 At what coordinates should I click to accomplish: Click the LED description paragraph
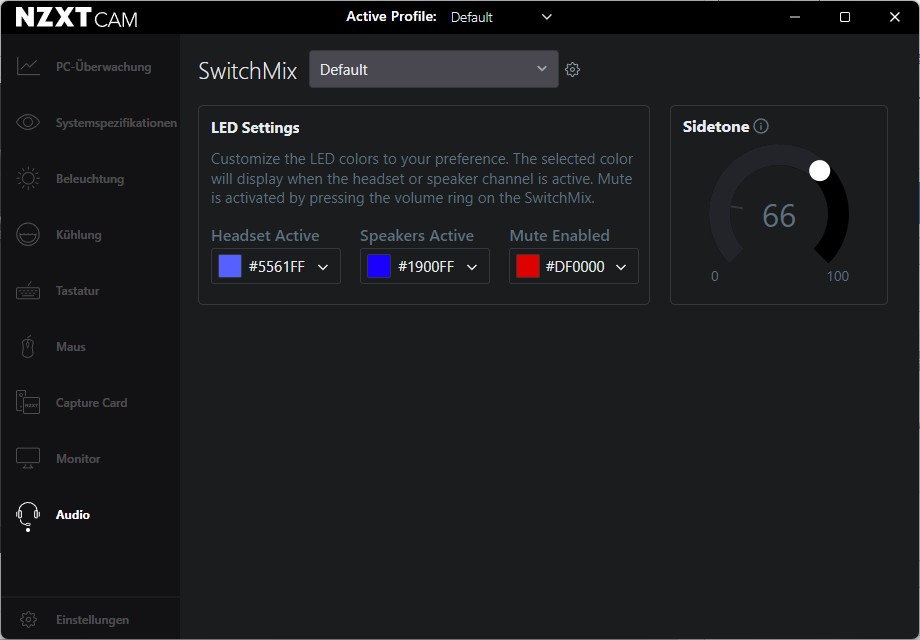click(x=422, y=178)
